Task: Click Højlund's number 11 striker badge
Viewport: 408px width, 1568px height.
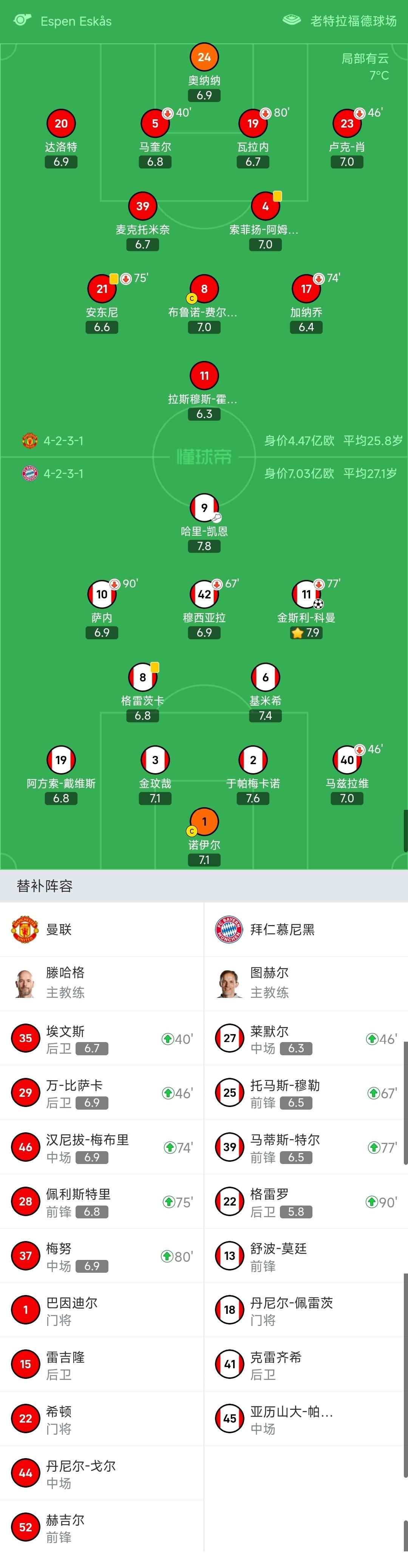Action: pos(204,376)
